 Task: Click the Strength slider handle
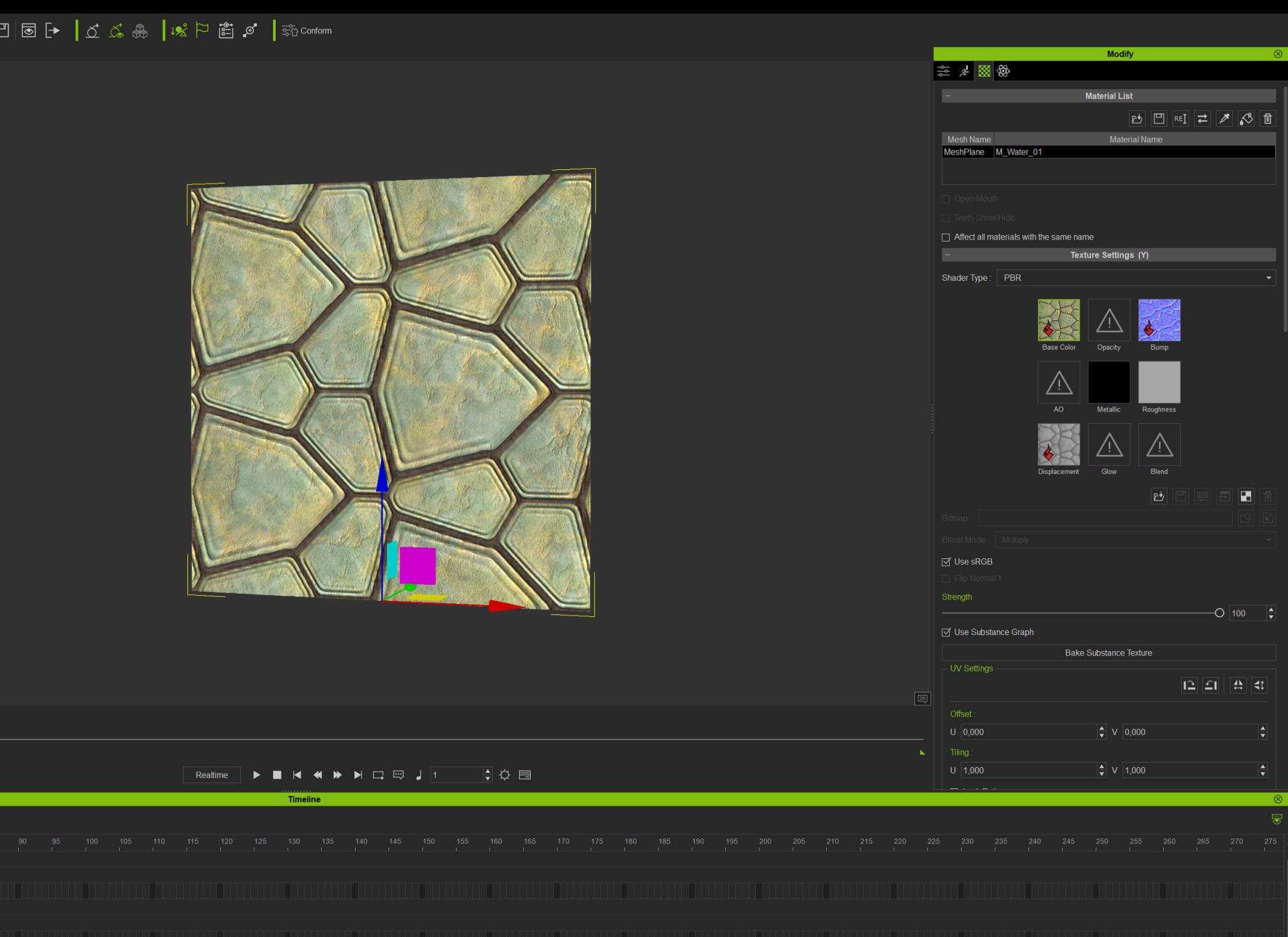pos(1219,613)
